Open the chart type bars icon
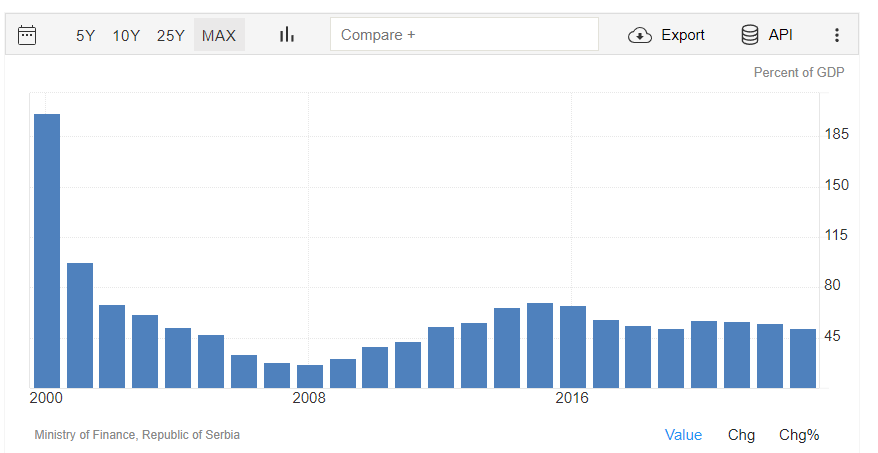The width and height of the screenshot is (878, 453). [x=287, y=35]
